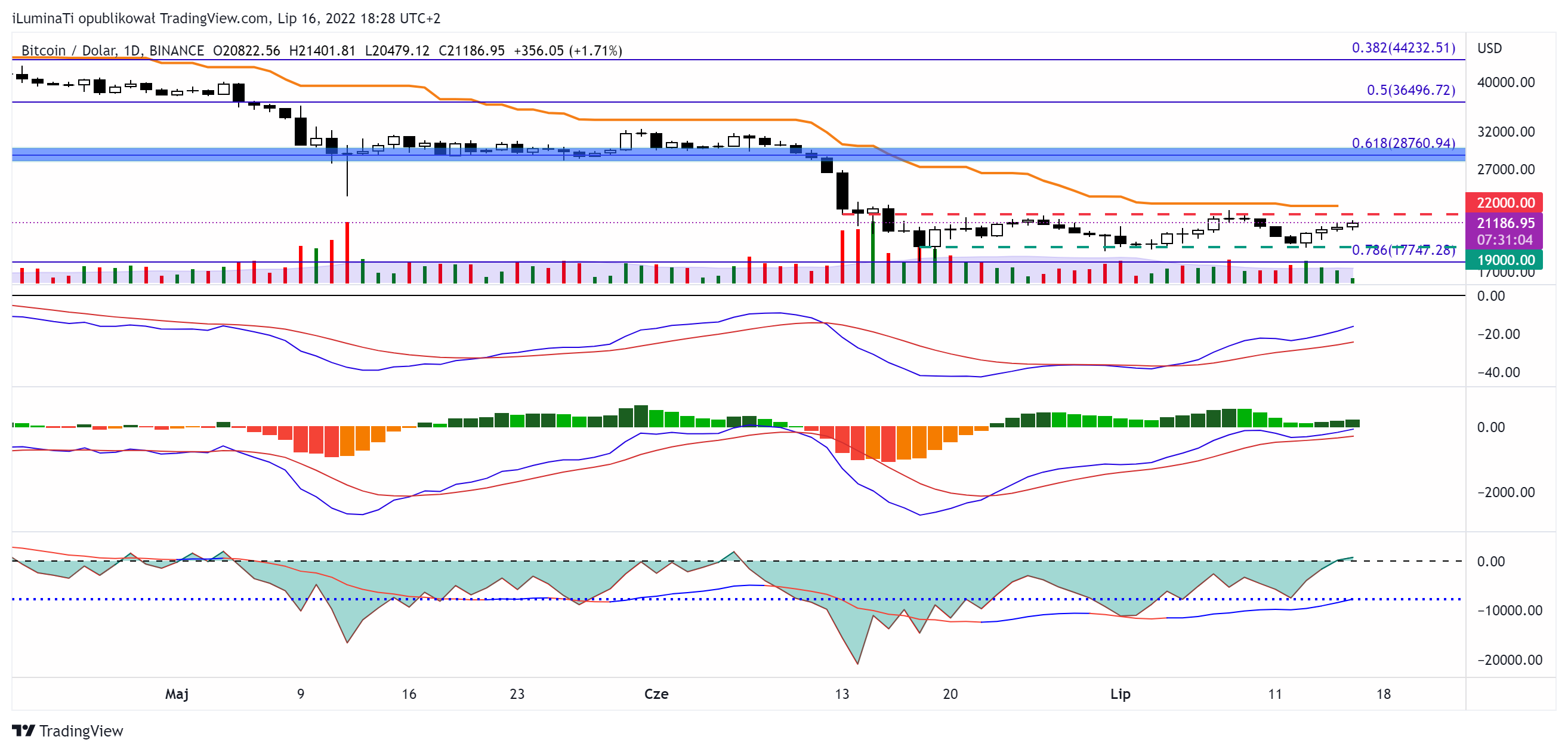Click the red 22000.00 price tag
This screenshot has height=752, width=1568.
[x=1504, y=203]
